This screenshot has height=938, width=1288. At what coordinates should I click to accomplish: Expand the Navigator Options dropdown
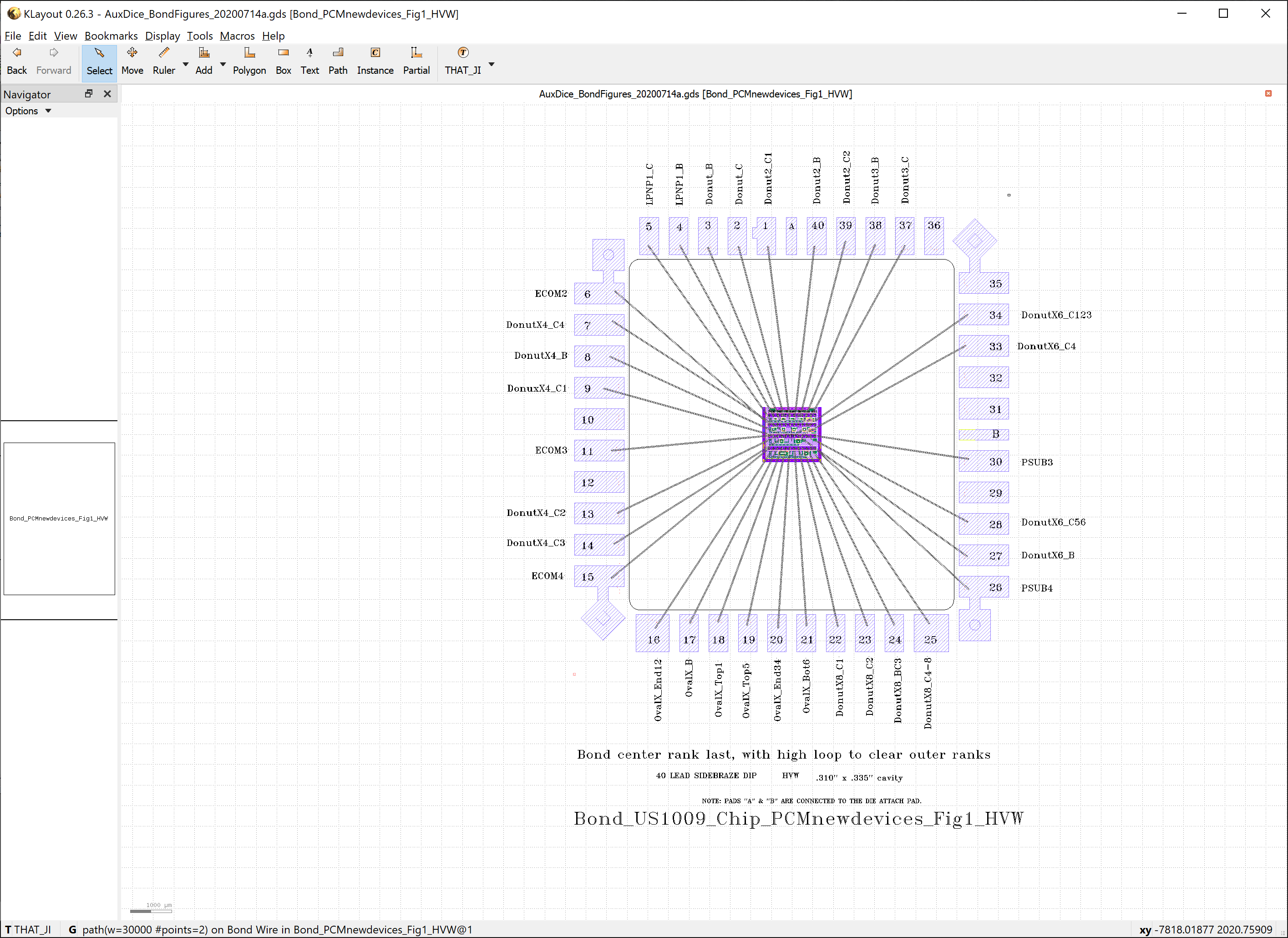coord(28,111)
